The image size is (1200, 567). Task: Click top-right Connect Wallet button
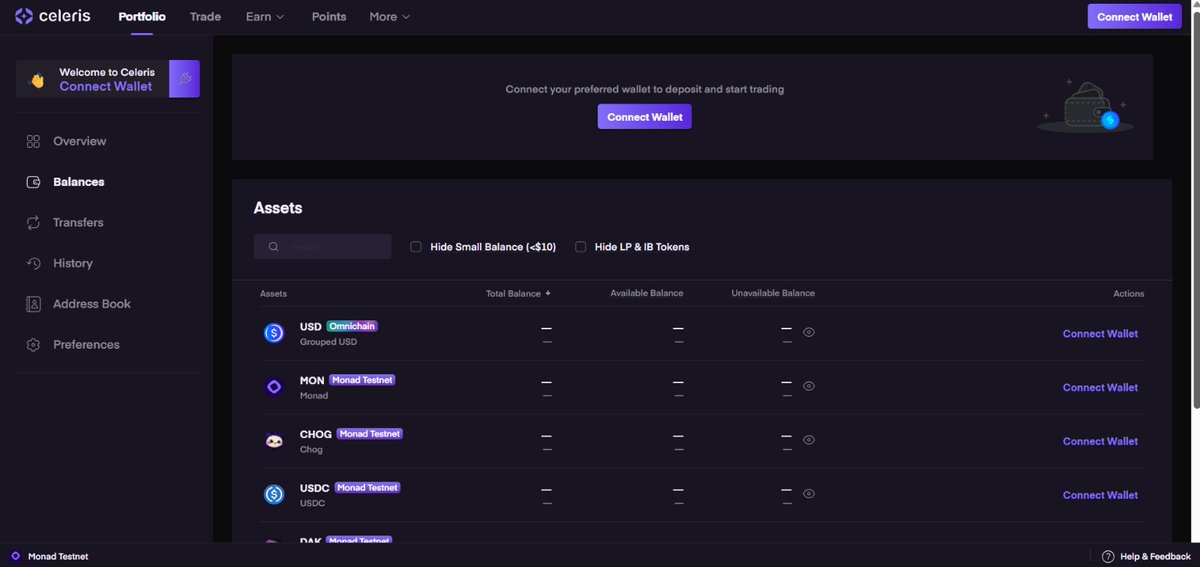coord(1134,16)
